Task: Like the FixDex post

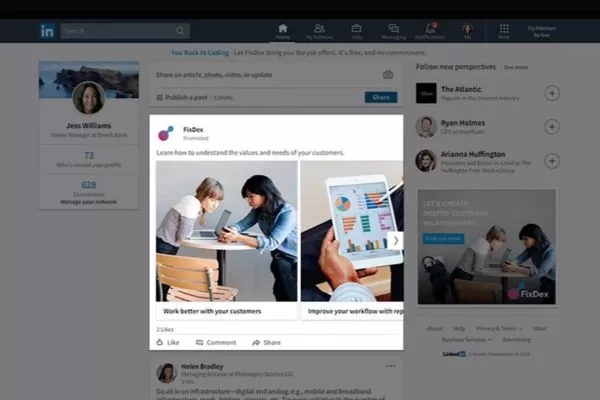Action: (168, 342)
